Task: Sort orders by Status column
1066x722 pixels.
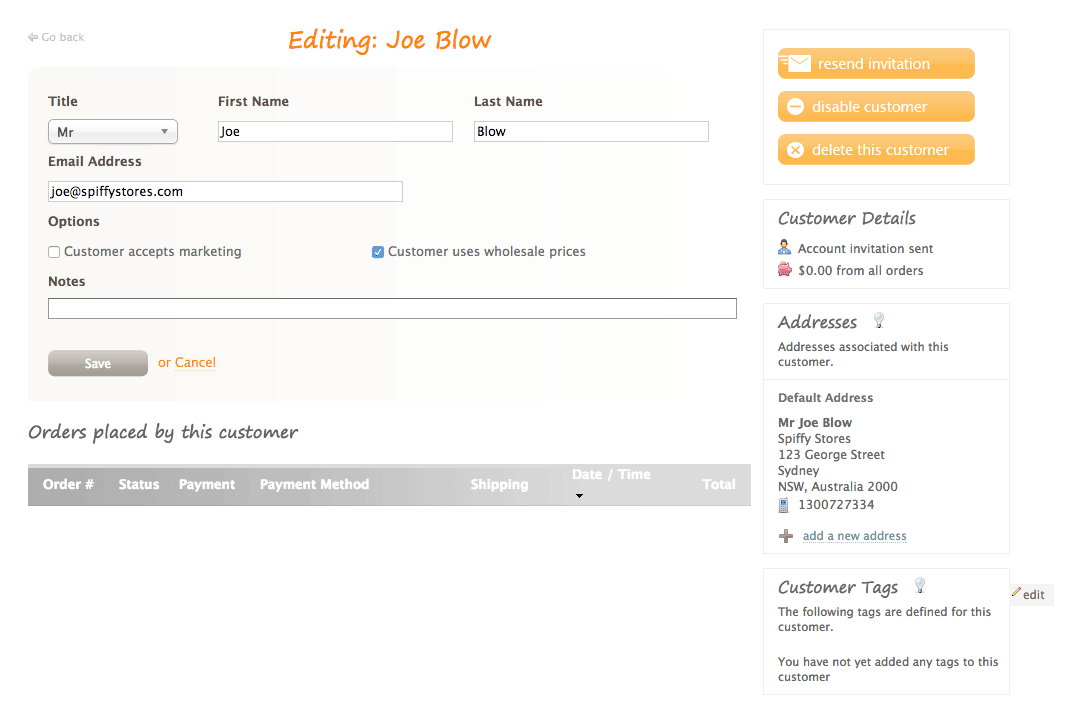Action: [x=139, y=485]
